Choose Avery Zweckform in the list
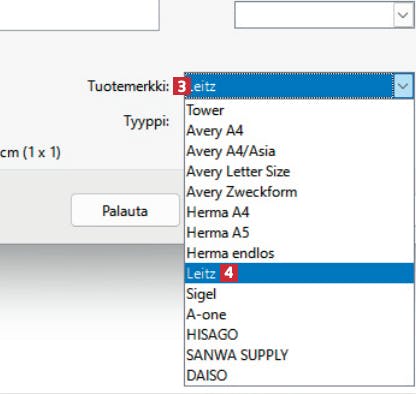Viewport: 416px width, 394px height. pos(299,192)
